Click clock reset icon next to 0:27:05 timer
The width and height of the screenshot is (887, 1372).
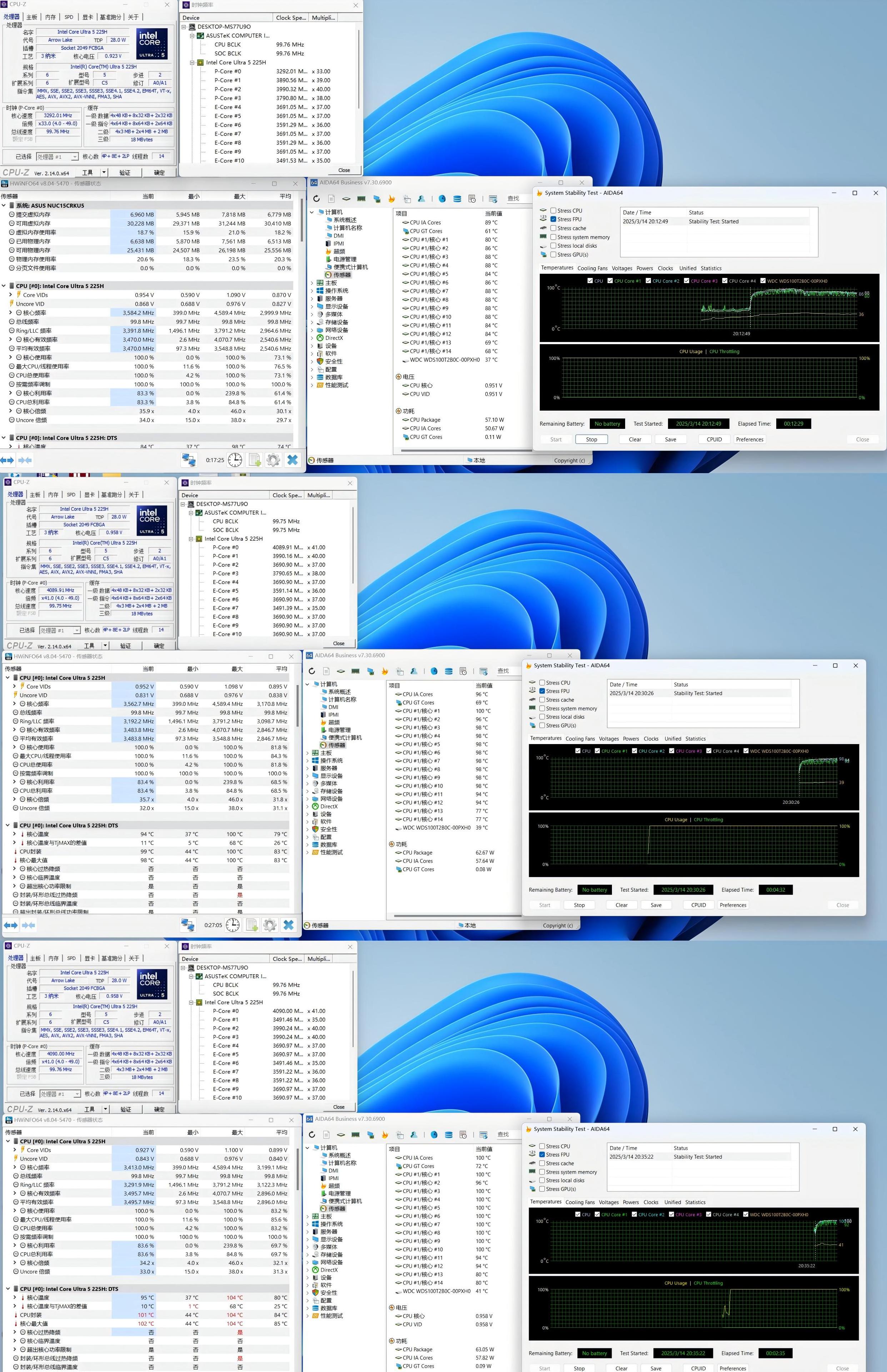233,925
